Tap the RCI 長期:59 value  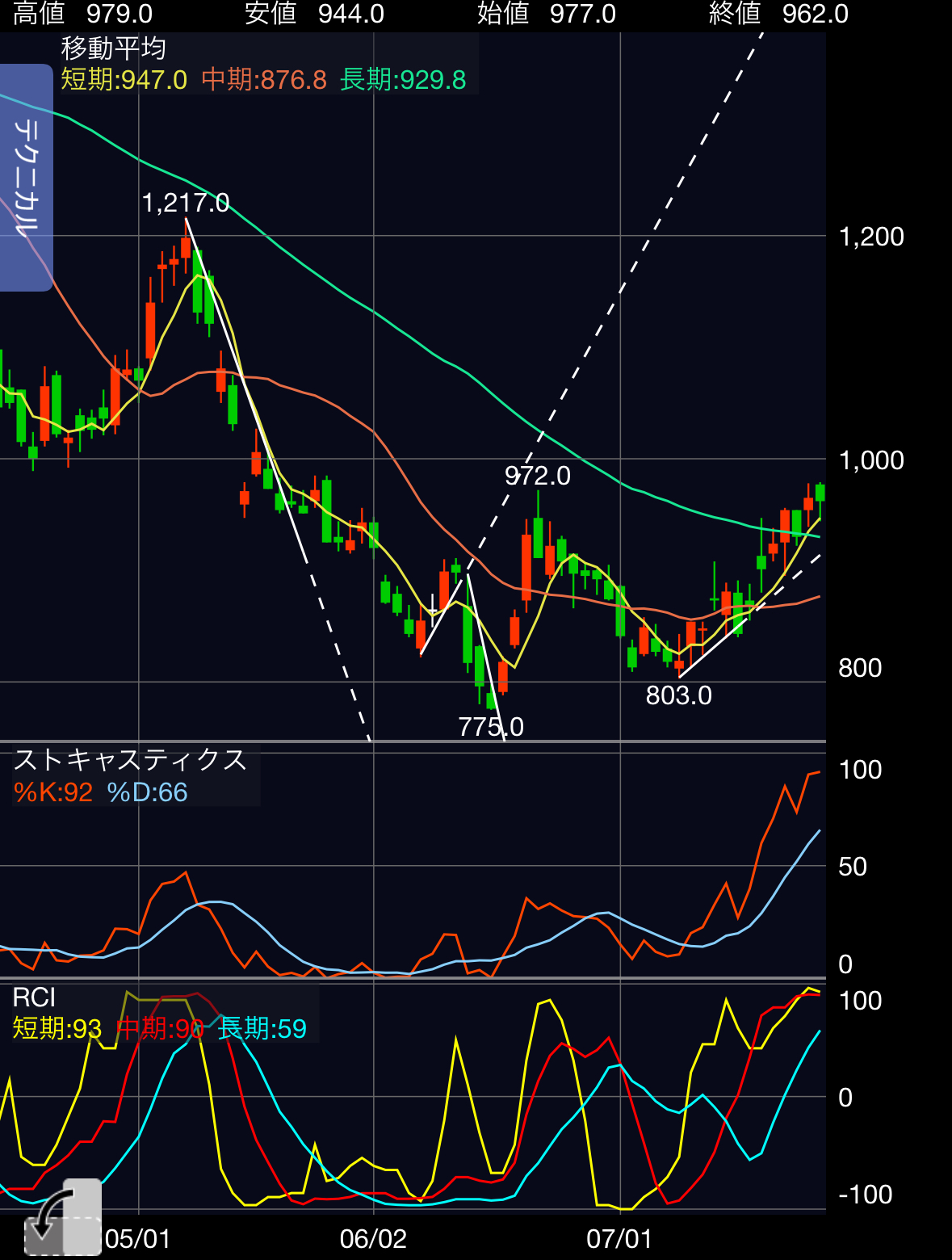[x=262, y=1029]
